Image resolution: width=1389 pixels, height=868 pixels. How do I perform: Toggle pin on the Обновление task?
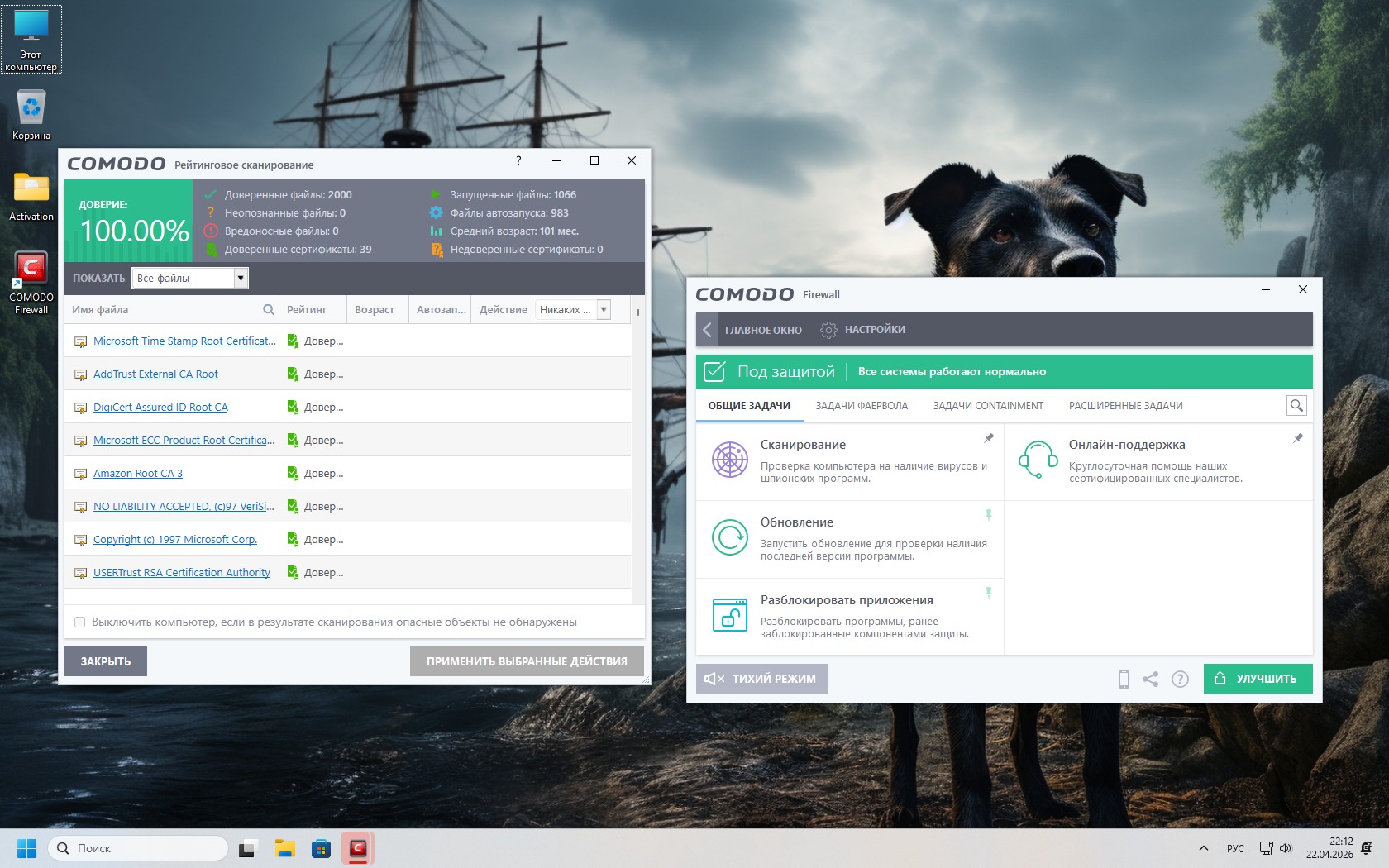point(989,515)
